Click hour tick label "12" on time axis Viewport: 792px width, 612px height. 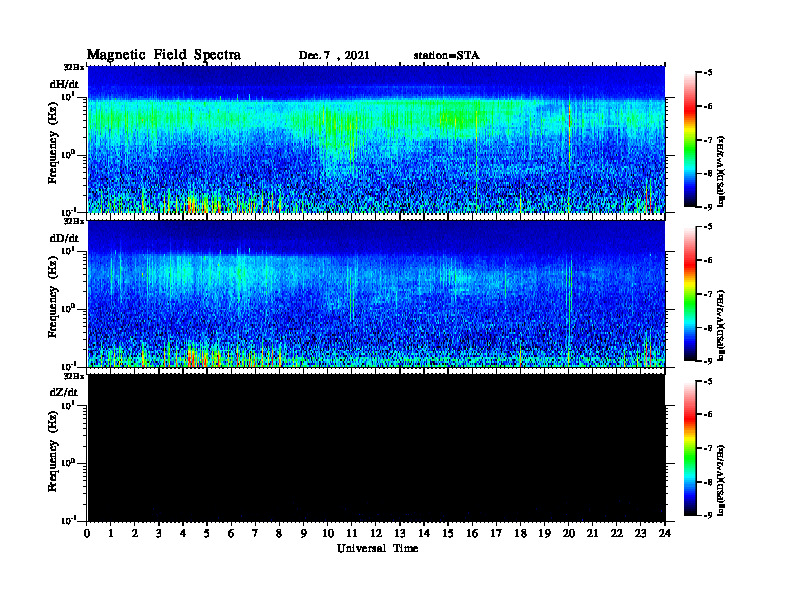376,533
